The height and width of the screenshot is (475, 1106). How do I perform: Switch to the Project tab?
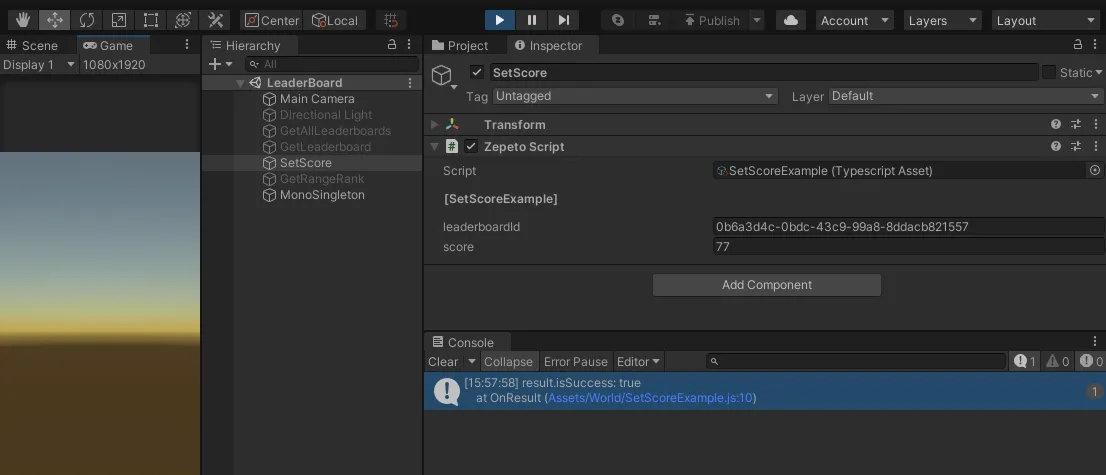click(x=460, y=45)
